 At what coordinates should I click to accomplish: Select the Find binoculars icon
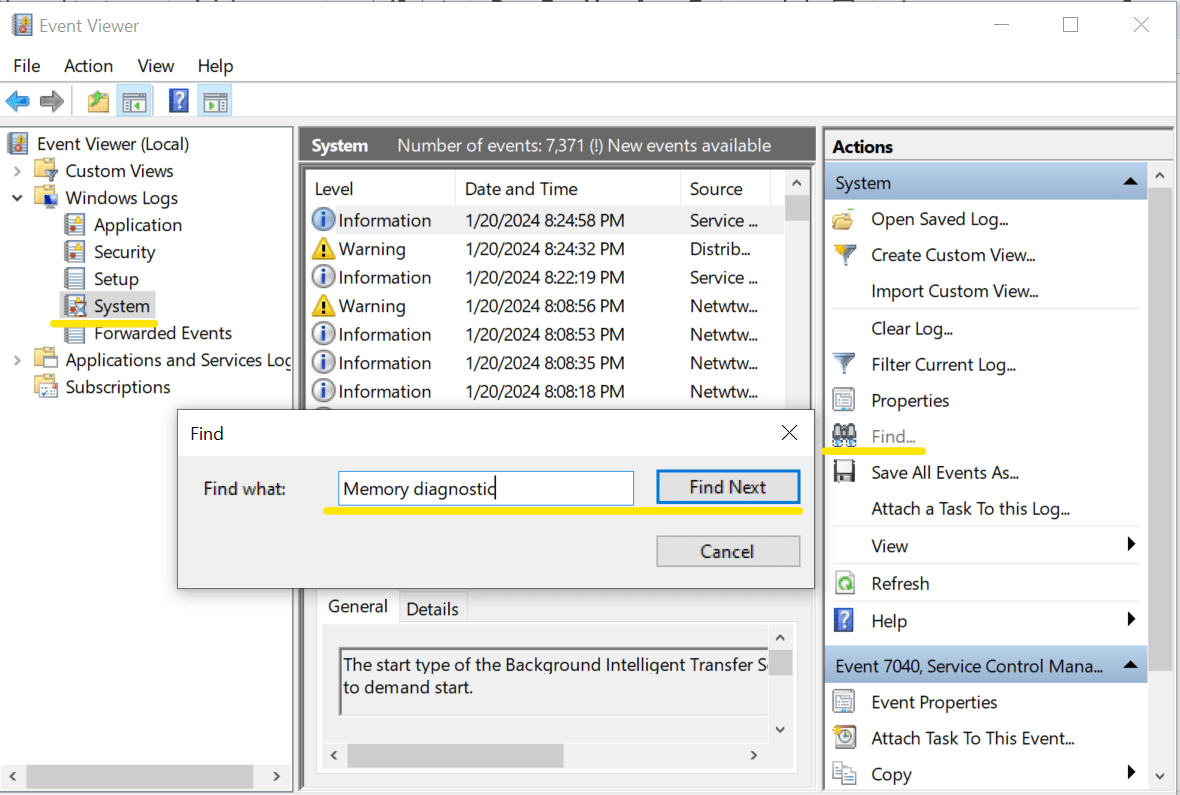click(x=845, y=436)
